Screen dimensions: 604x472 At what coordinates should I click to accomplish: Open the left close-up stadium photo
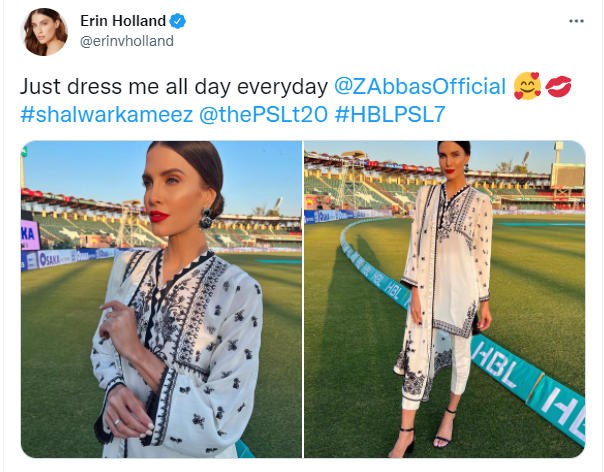(161, 299)
